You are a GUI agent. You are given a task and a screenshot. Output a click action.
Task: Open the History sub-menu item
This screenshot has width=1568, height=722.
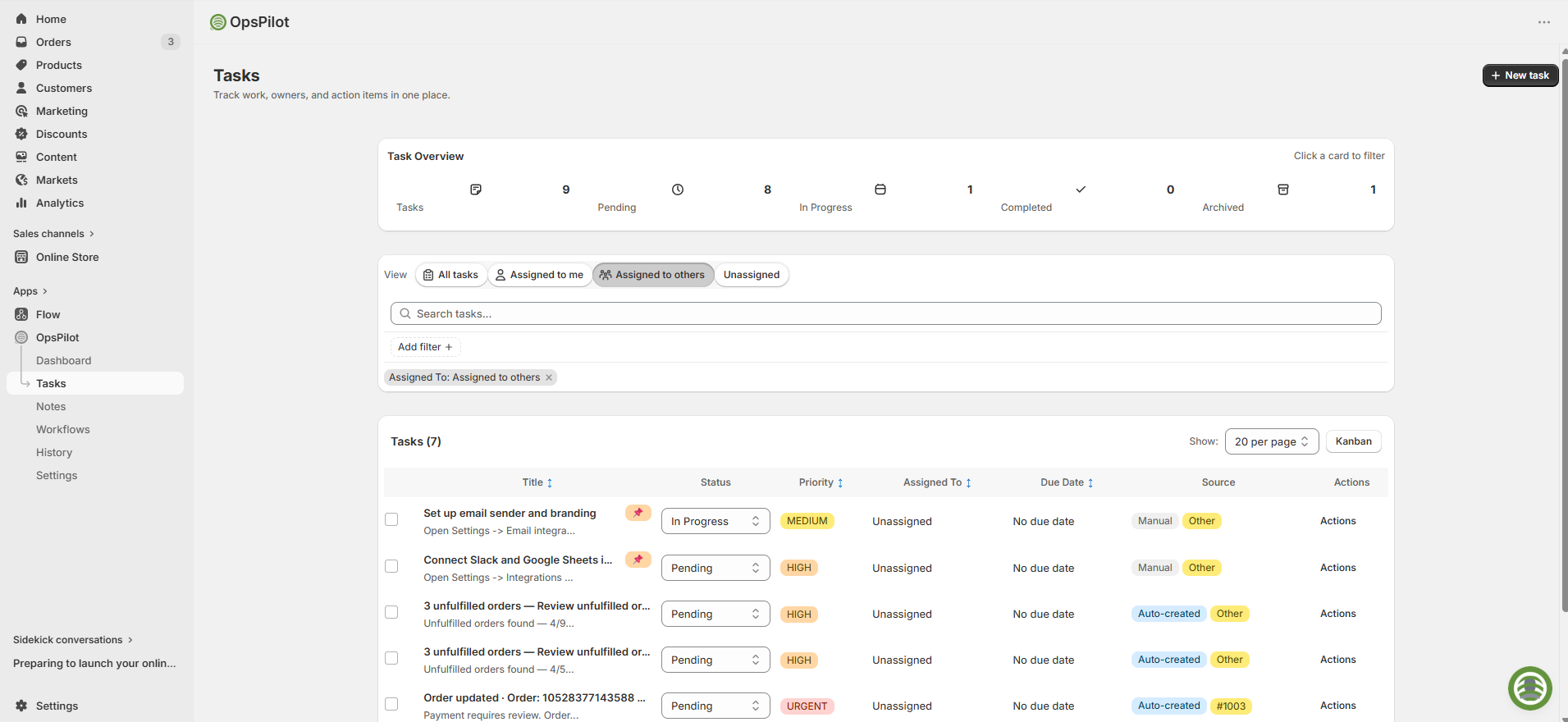pyautogui.click(x=54, y=452)
